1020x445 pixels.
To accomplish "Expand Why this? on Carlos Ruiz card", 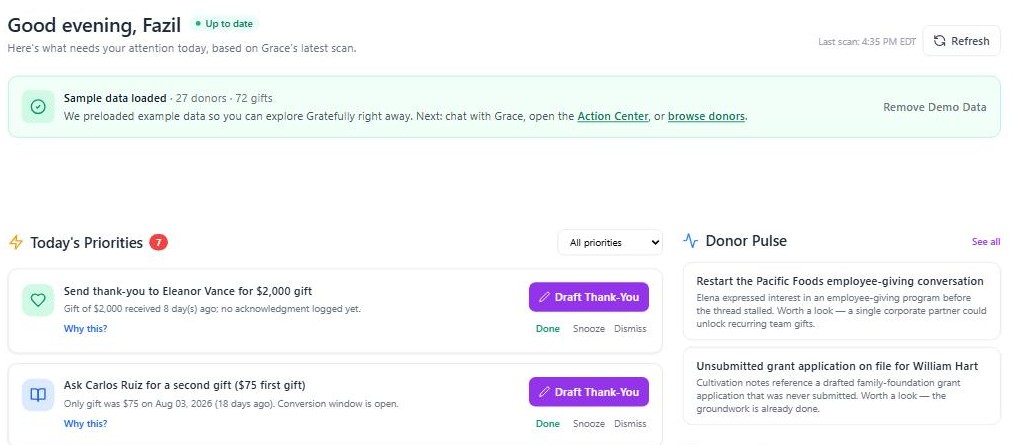I will tap(85, 424).
